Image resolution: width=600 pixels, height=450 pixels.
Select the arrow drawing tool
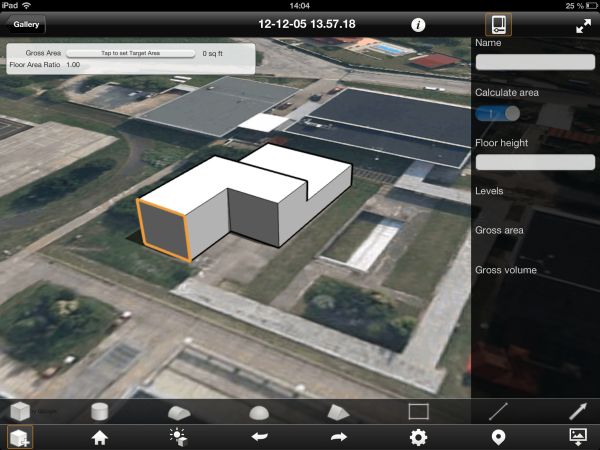[x=577, y=411]
